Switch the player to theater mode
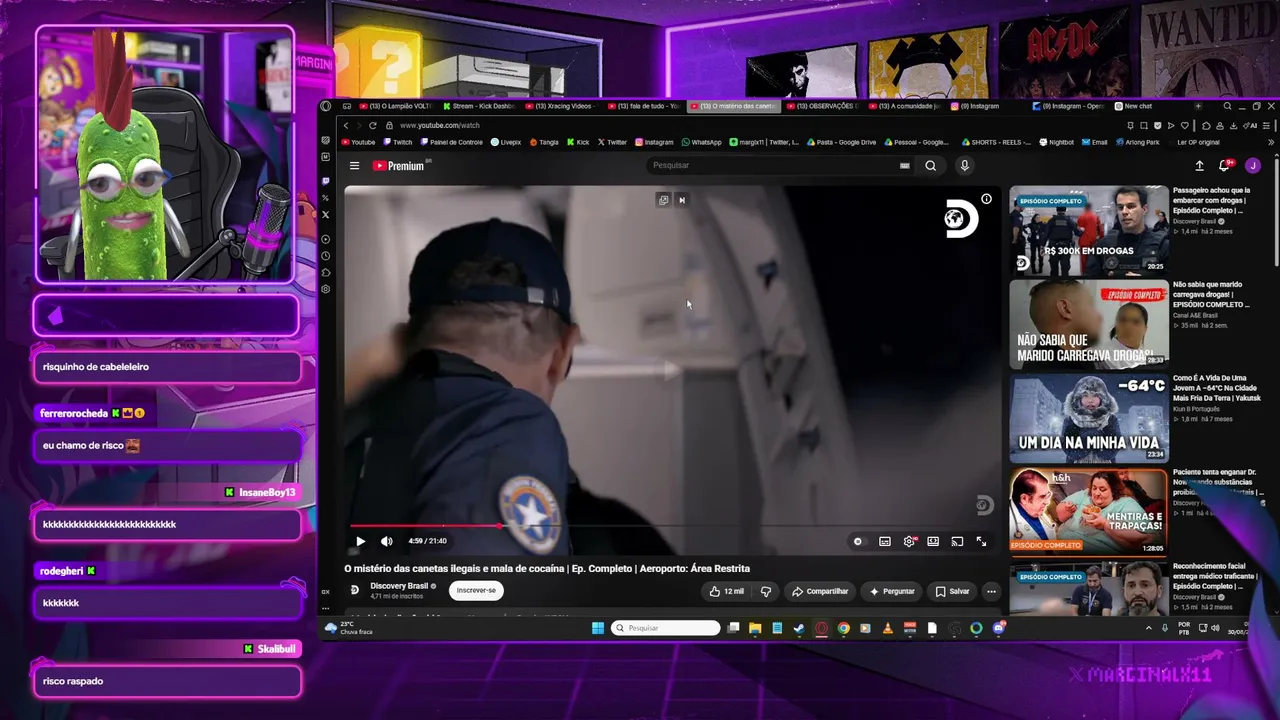This screenshot has height=720, width=1280. pos(933,541)
